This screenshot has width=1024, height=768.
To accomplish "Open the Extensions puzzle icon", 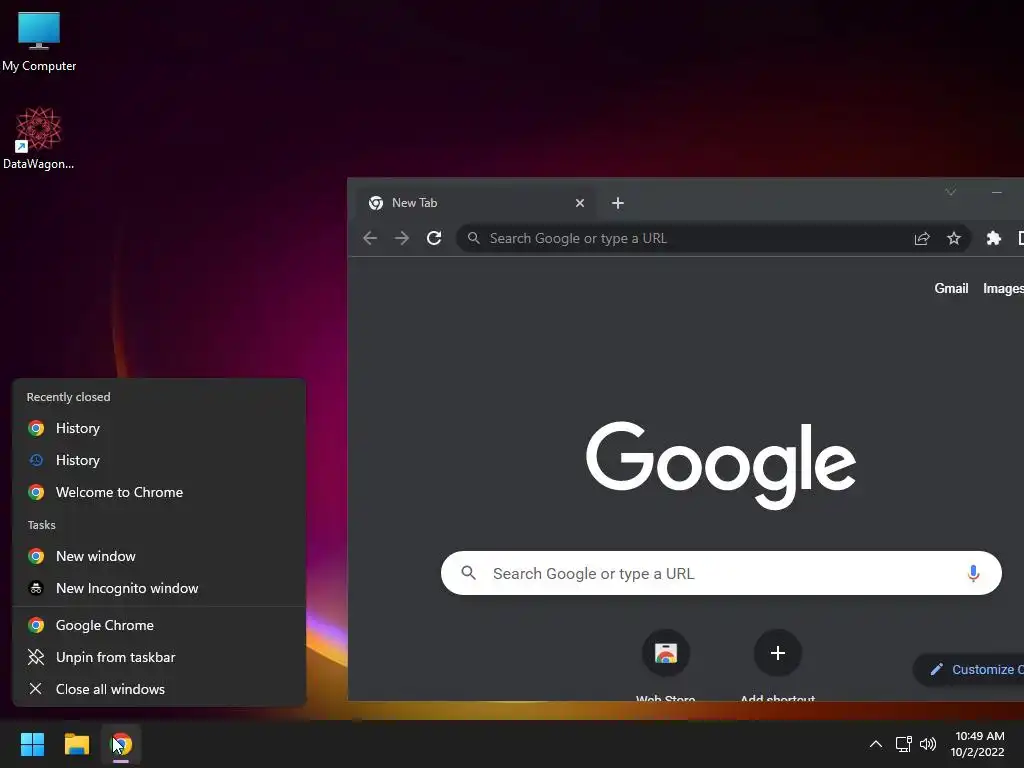I will (x=993, y=238).
